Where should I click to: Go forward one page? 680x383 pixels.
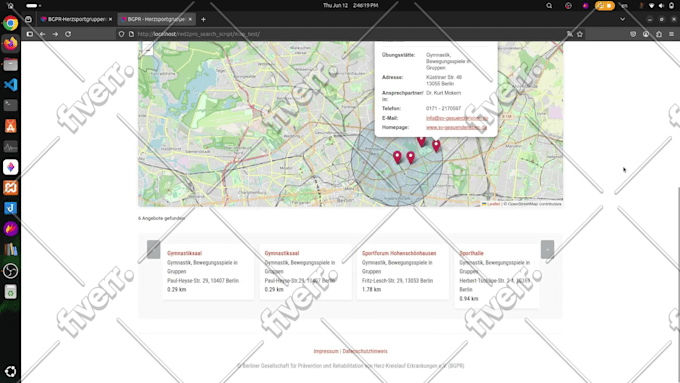click(55, 34)
